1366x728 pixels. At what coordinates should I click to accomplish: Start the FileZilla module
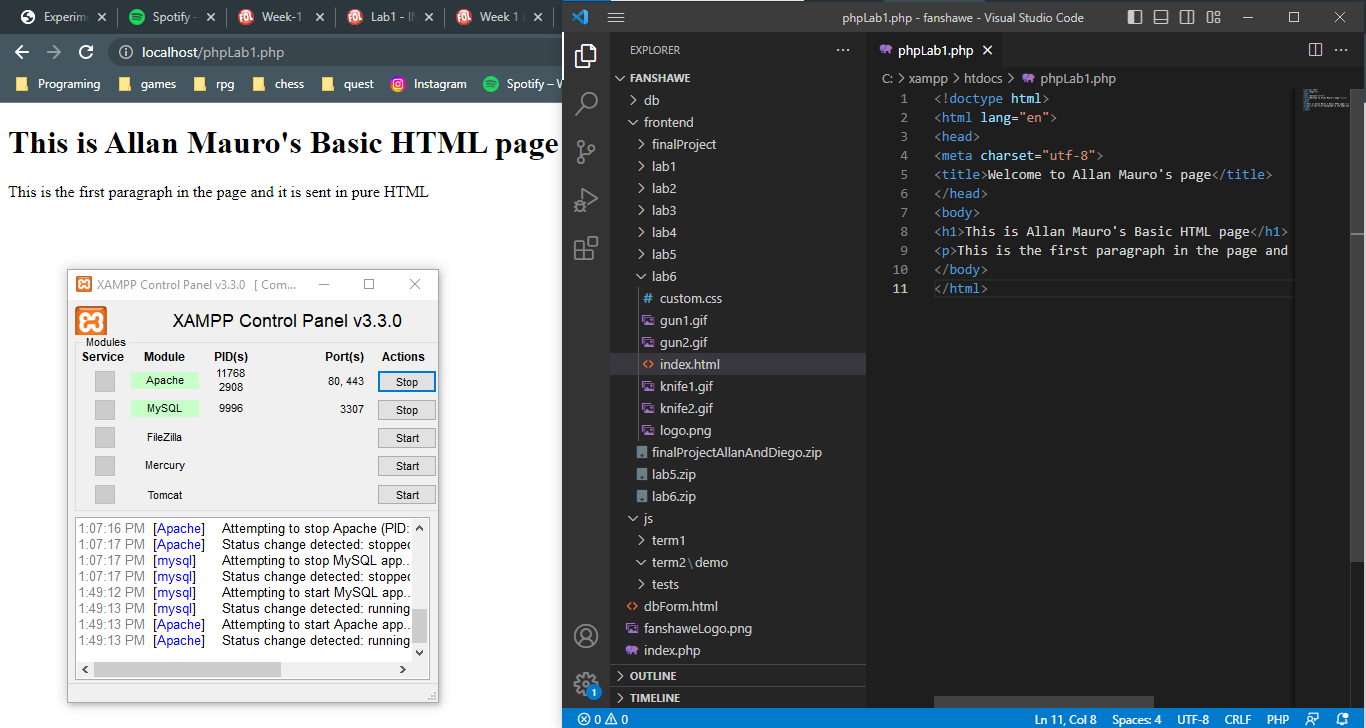coord(406,438)
